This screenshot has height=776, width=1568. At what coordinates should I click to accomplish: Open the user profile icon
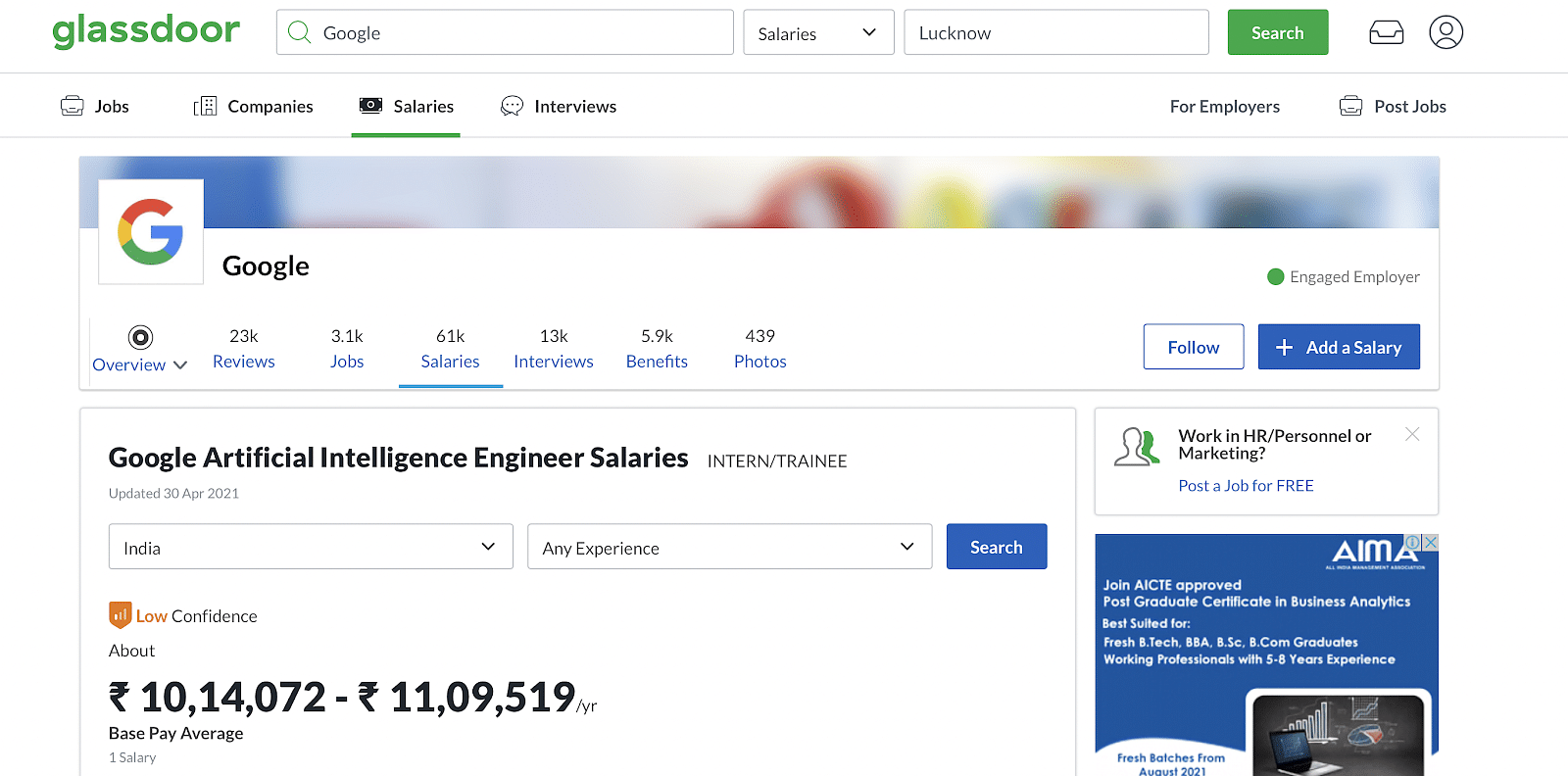[x=1445, y=32]
